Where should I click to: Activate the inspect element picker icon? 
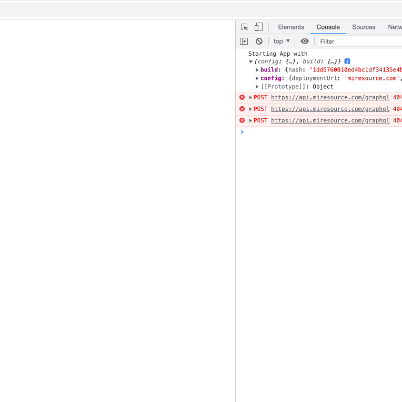click(x=244, y=27)
